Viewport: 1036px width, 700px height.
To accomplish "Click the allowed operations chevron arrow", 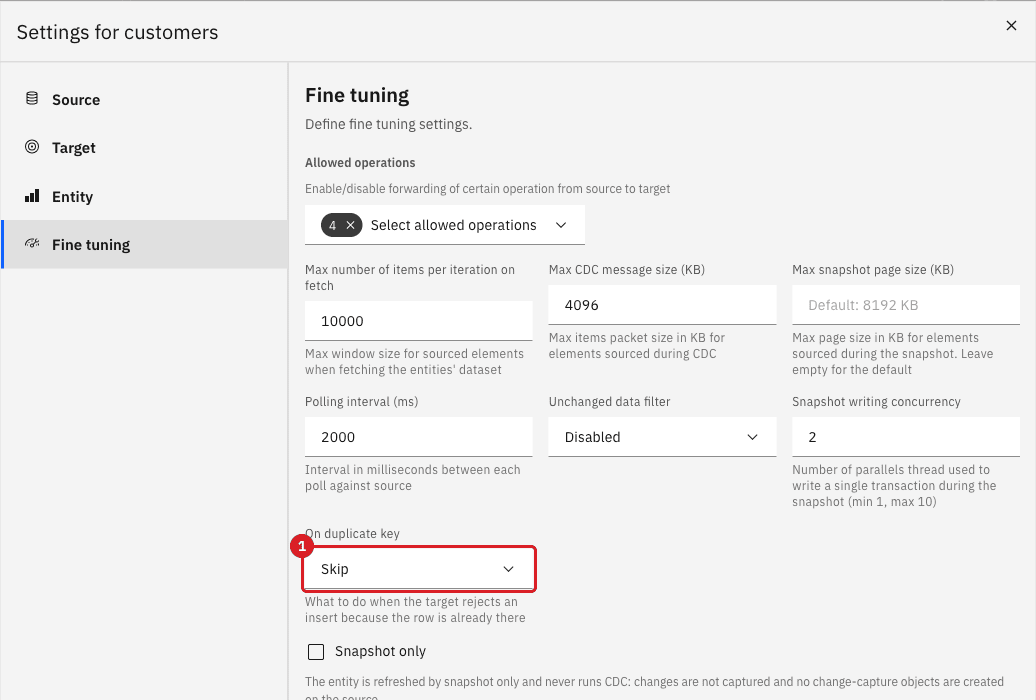I will click(x=561, y=225).
